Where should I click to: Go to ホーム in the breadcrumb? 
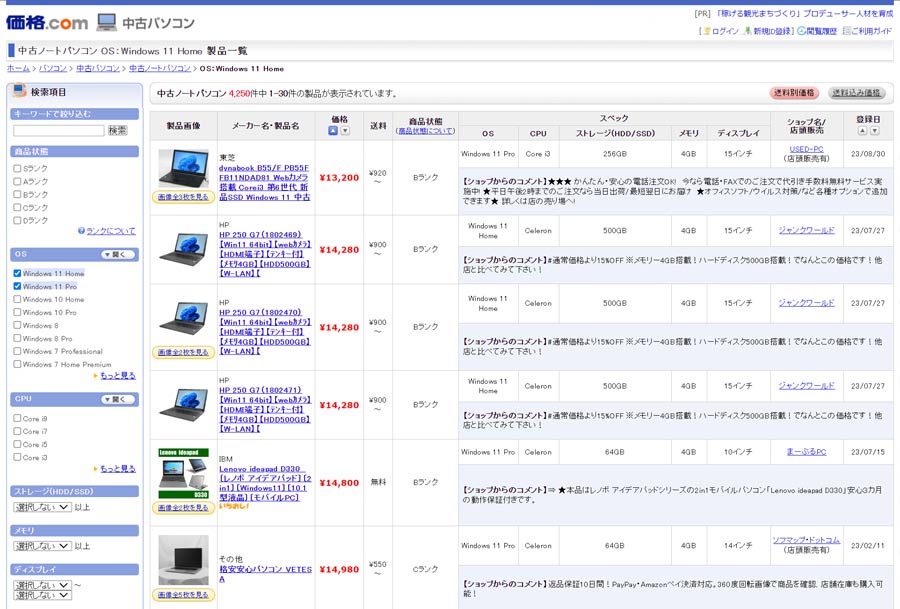pyautogui.click(x=18, y=68)
